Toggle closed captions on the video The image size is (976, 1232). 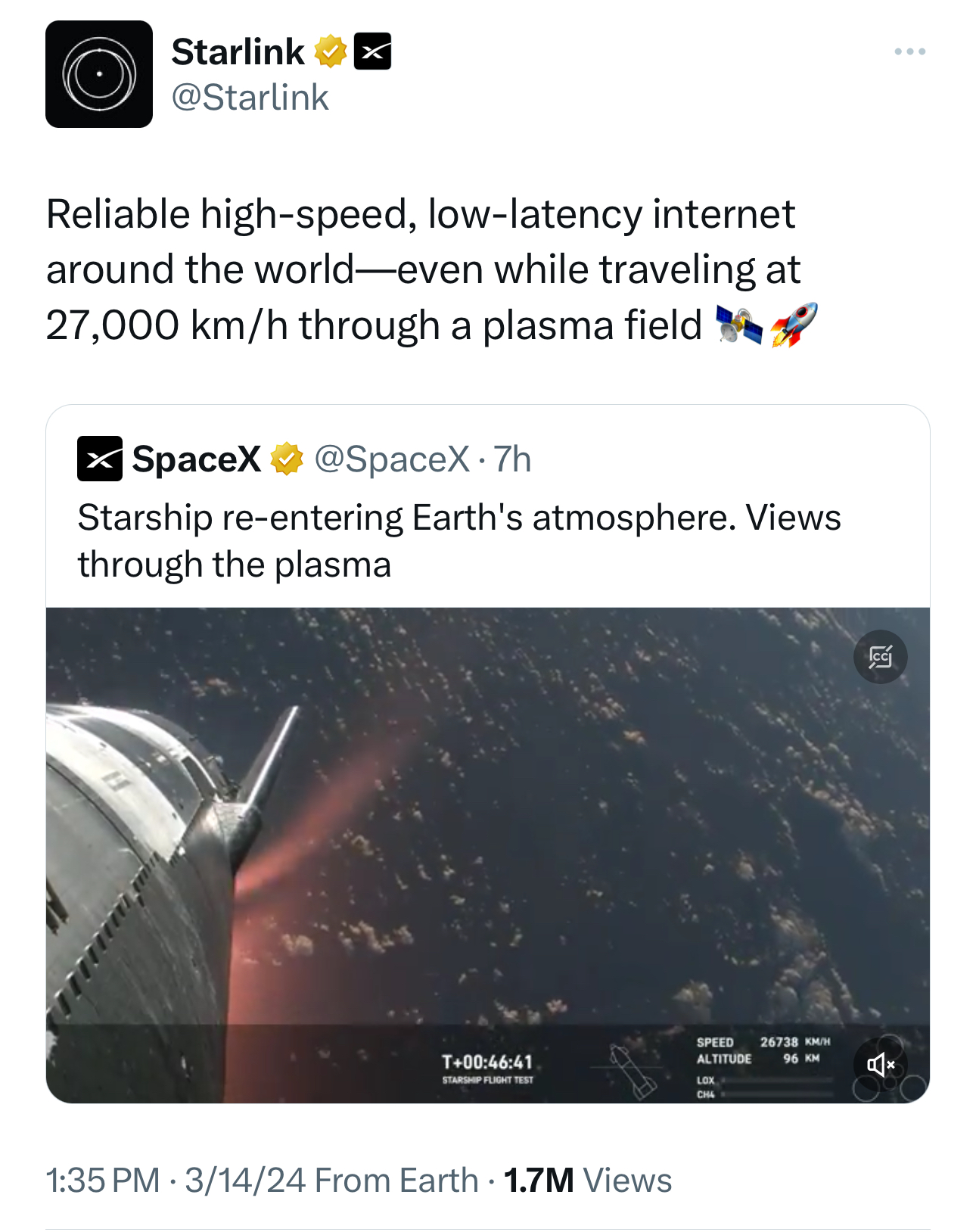tap(880, 657)
